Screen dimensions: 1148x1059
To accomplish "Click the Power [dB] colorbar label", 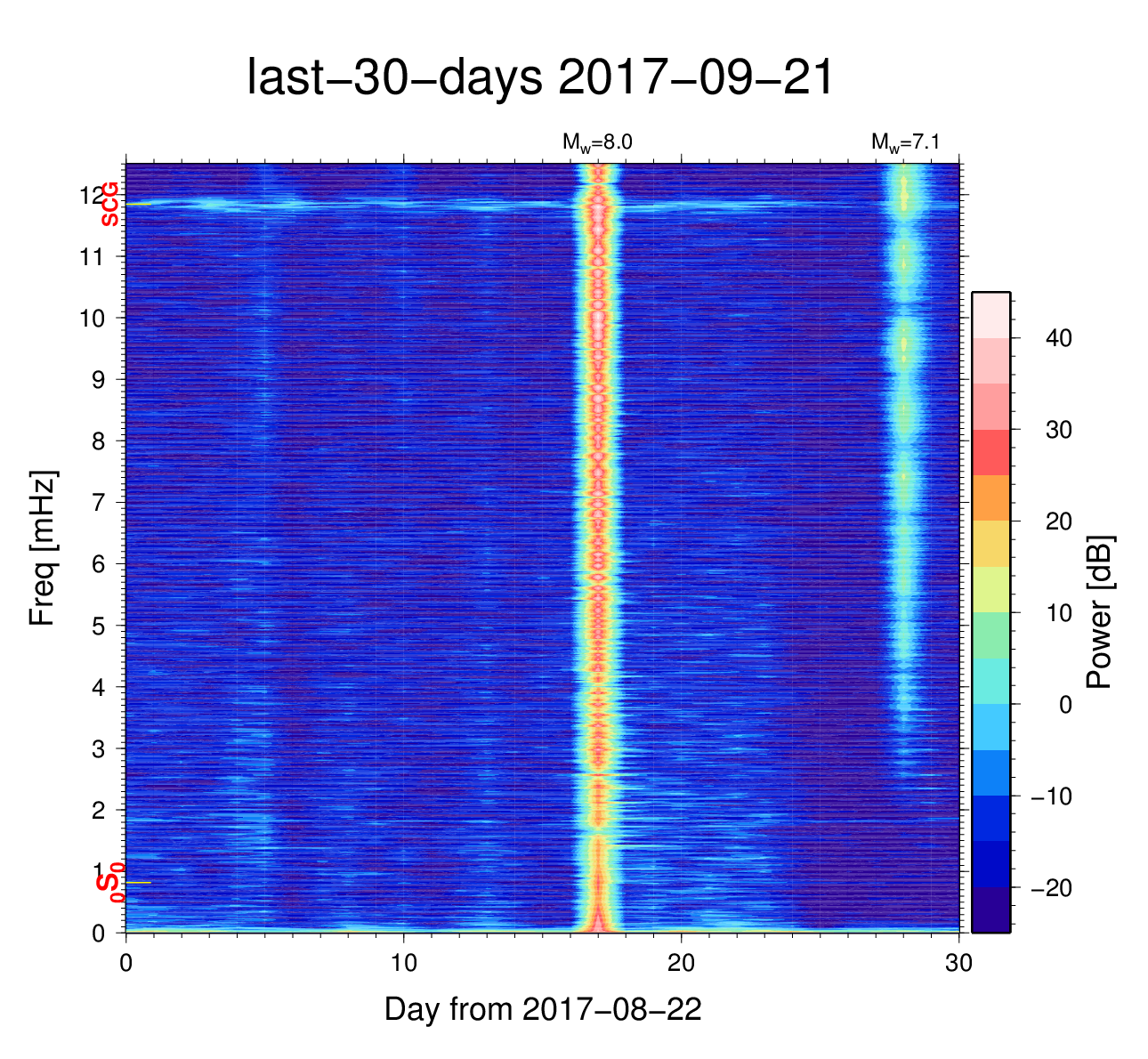I will [x=1100, y=611].
